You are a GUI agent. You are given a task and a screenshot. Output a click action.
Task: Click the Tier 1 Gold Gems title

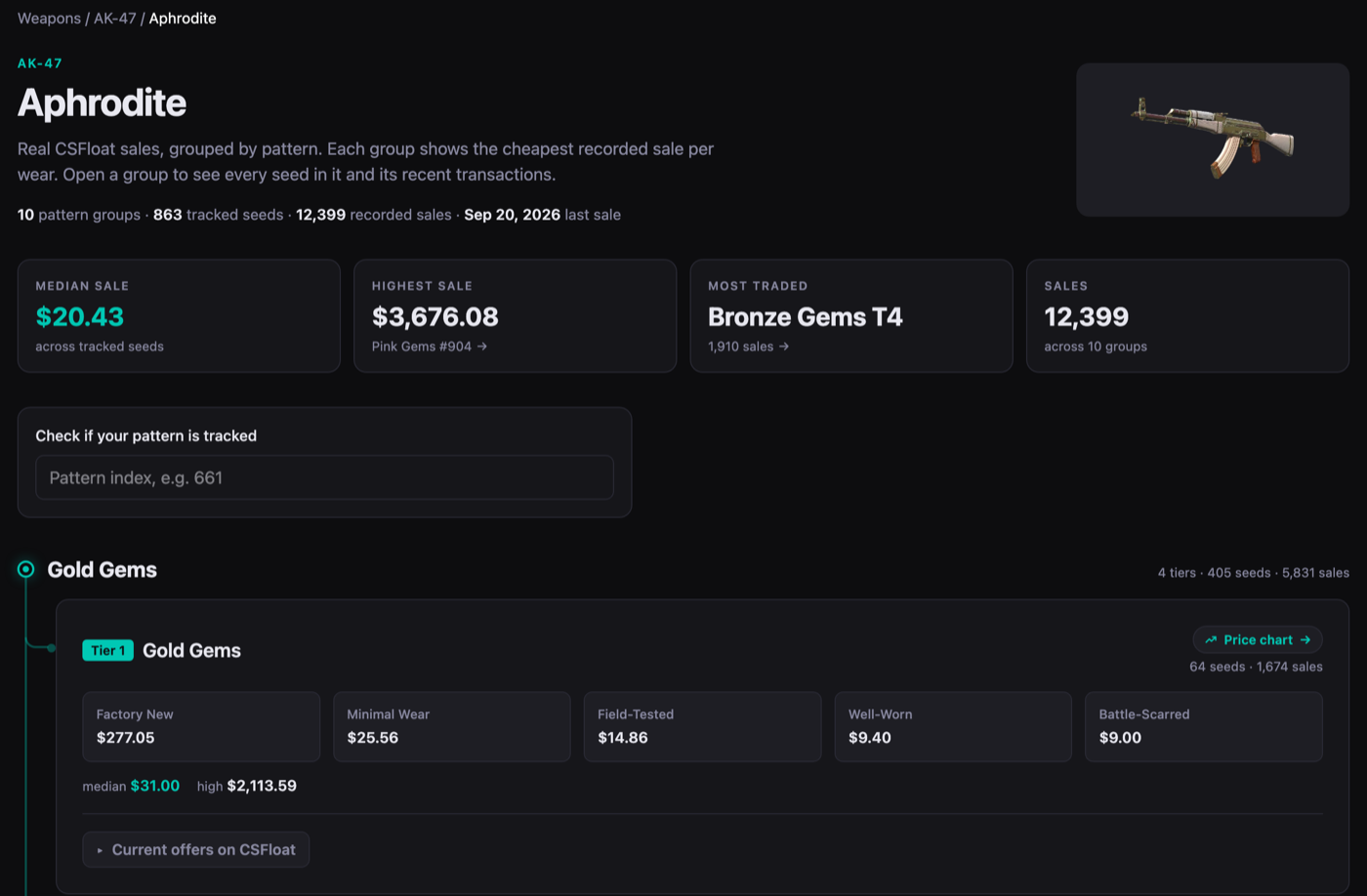[x=191, y=650]
